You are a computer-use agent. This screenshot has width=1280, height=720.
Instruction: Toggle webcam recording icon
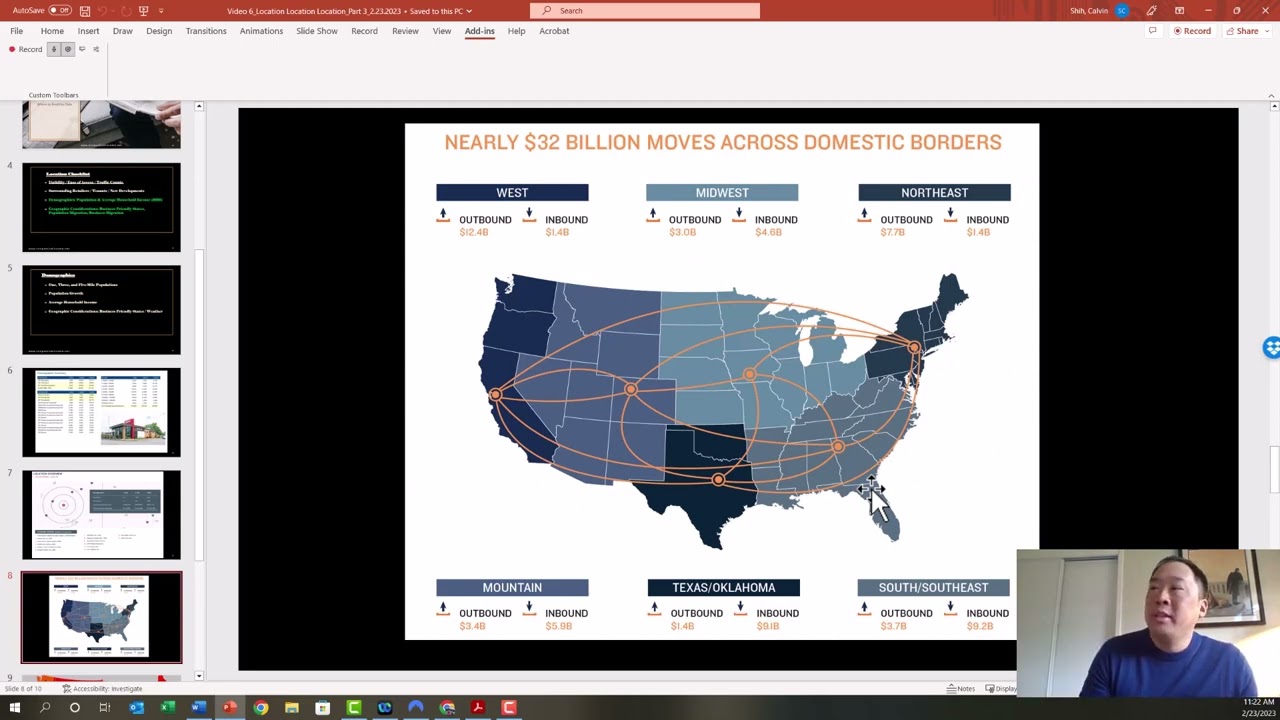[68, 49]
